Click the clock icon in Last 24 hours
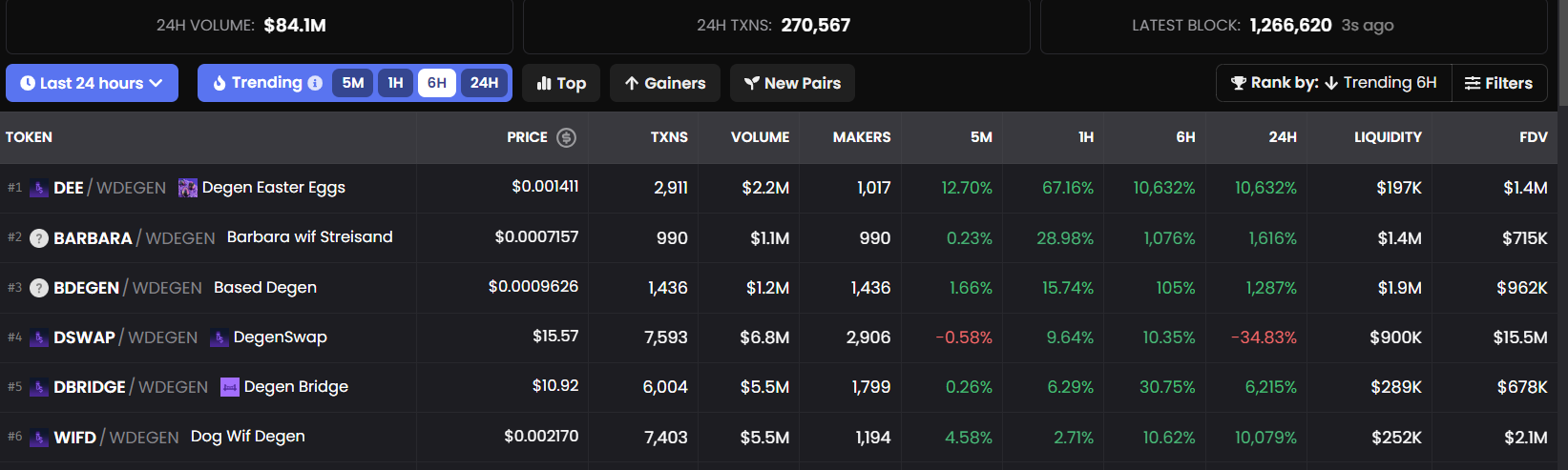The height and width of the screenshot is (470, 1568). click(x=28, y=83)
